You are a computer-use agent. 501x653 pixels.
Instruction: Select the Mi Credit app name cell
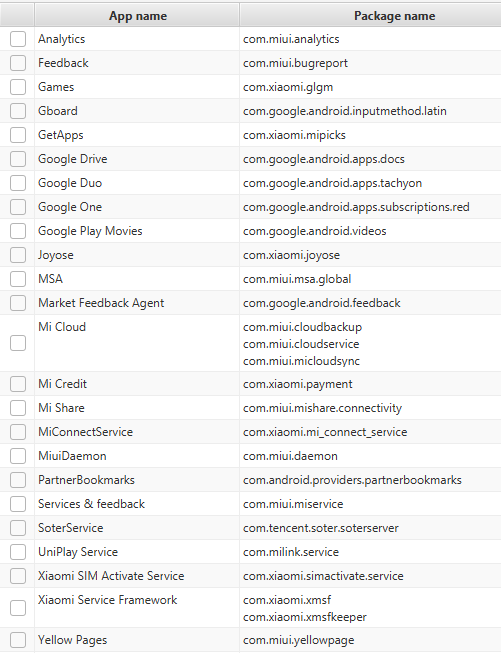coord(137,384)
